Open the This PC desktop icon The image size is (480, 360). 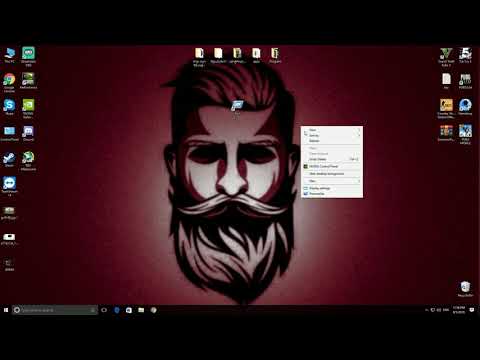click(x=10, y=55)
